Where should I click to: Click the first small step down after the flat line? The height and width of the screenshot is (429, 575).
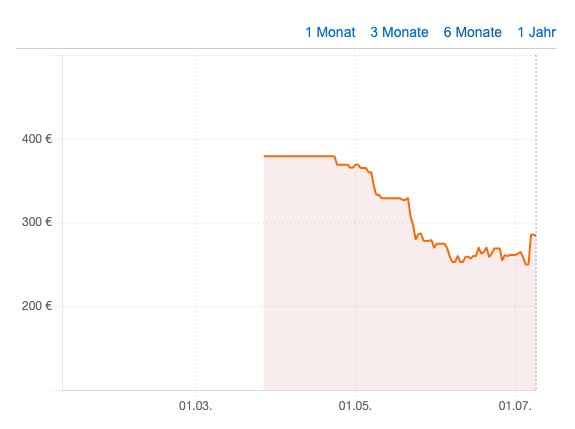[337, 161]
